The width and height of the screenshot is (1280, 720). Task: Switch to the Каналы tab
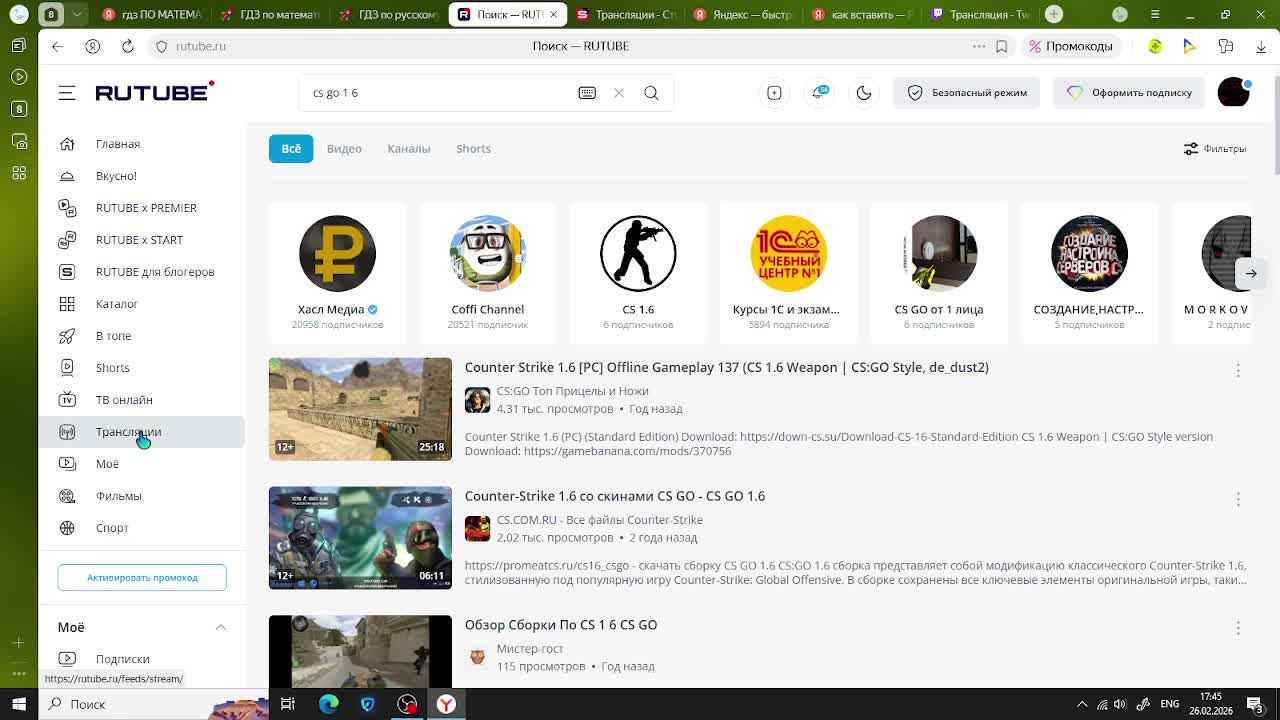[x=409, y=149]
